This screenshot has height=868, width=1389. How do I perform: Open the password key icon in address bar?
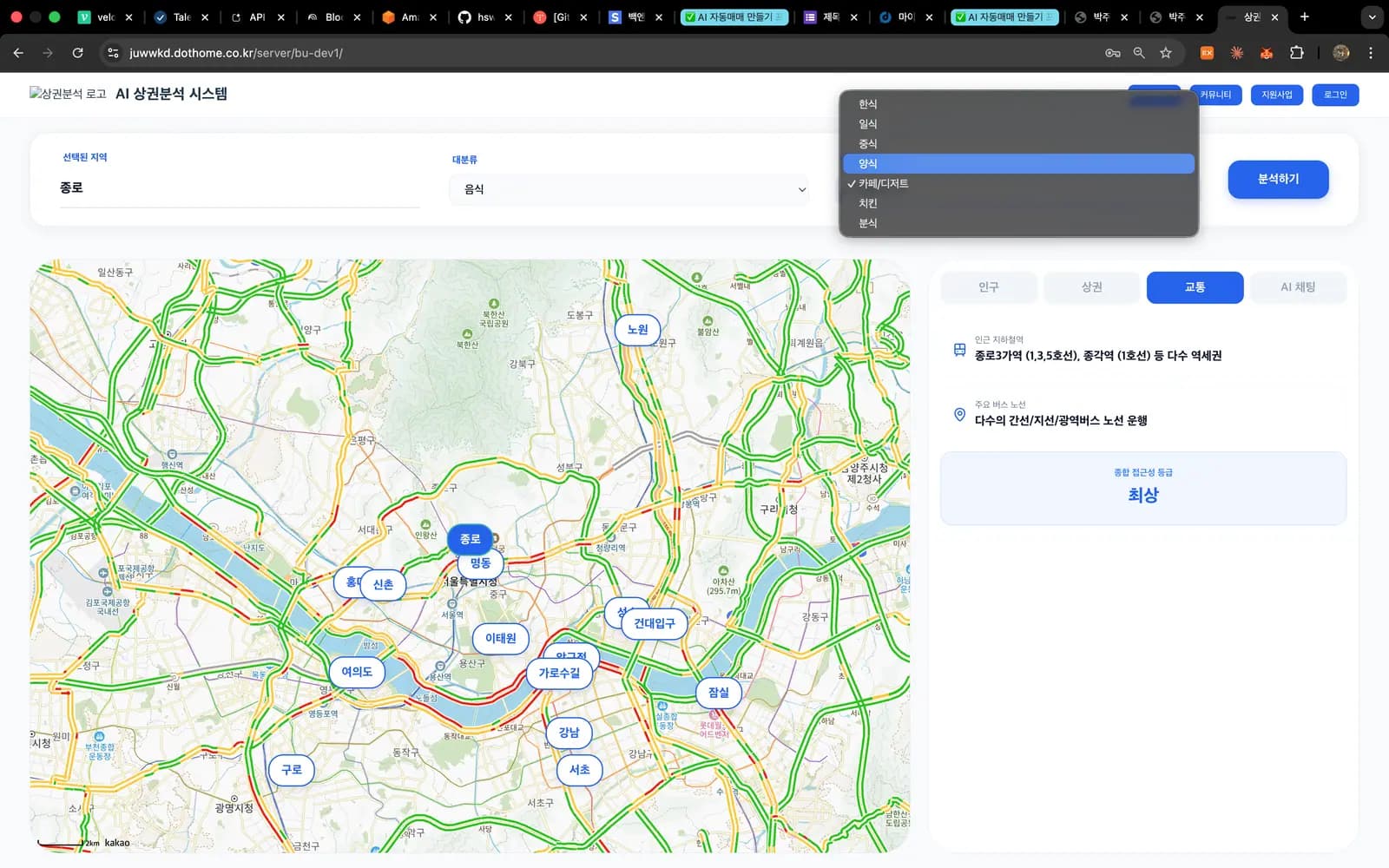point(1112,53)
